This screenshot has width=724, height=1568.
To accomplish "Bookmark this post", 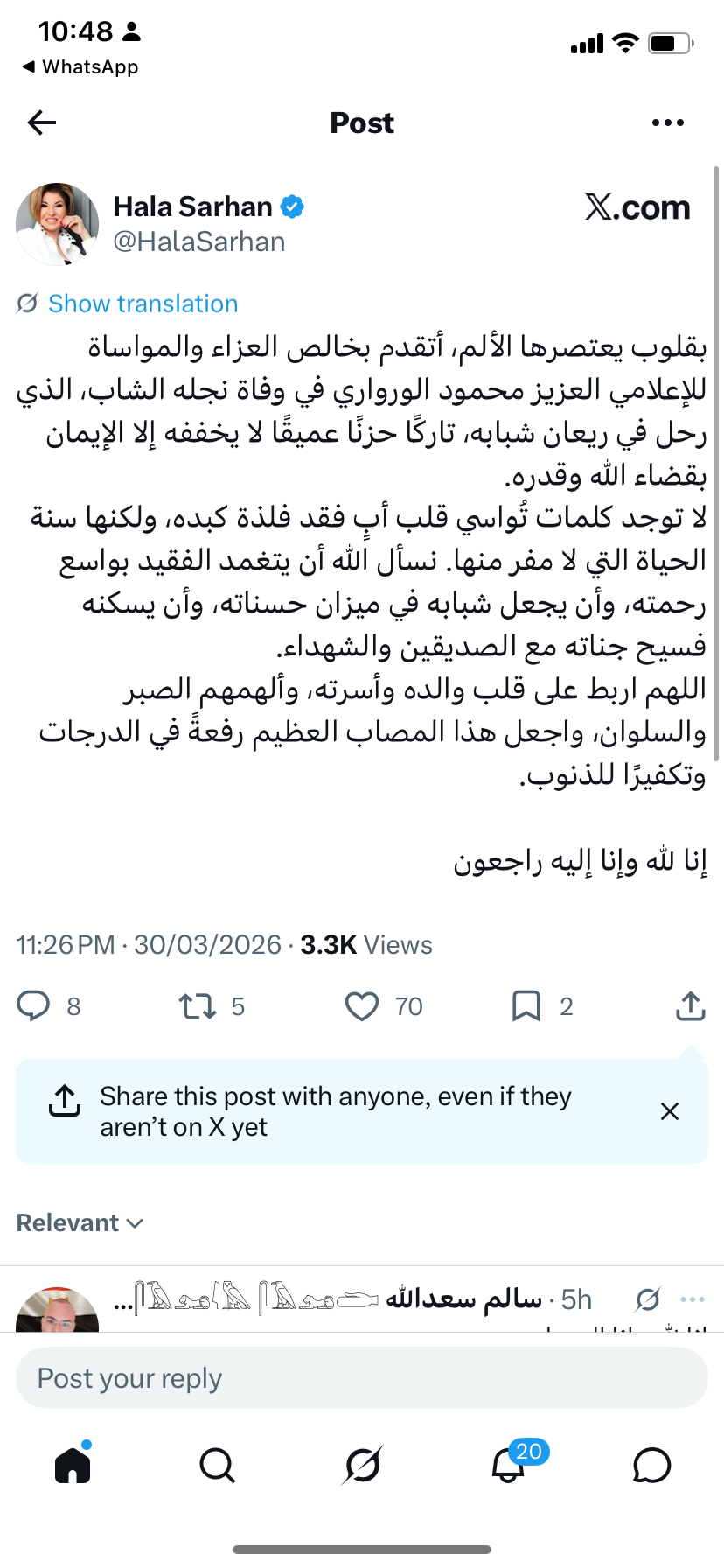I will [526, 1006].
